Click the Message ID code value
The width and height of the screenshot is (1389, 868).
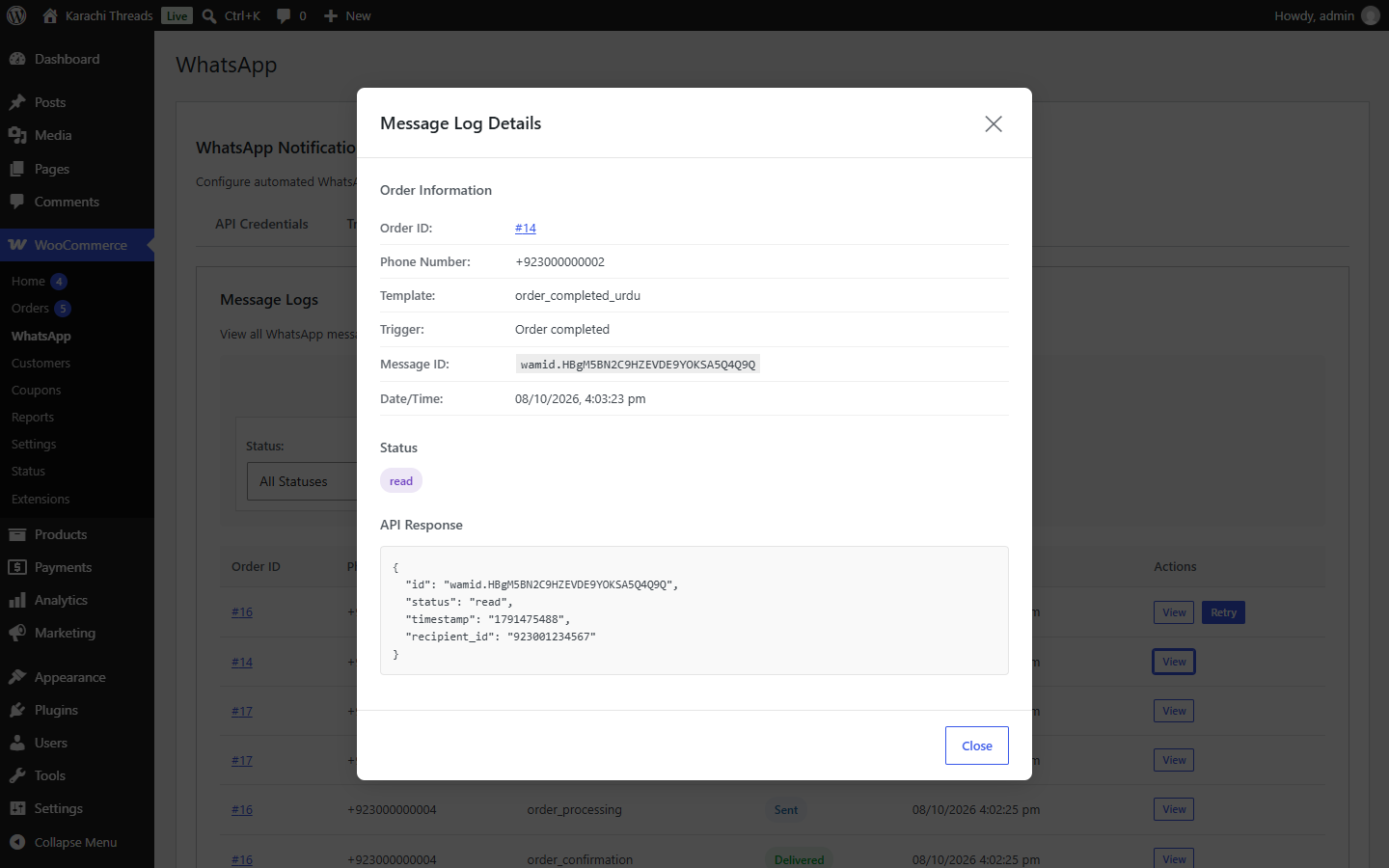[x=638, y=364]
